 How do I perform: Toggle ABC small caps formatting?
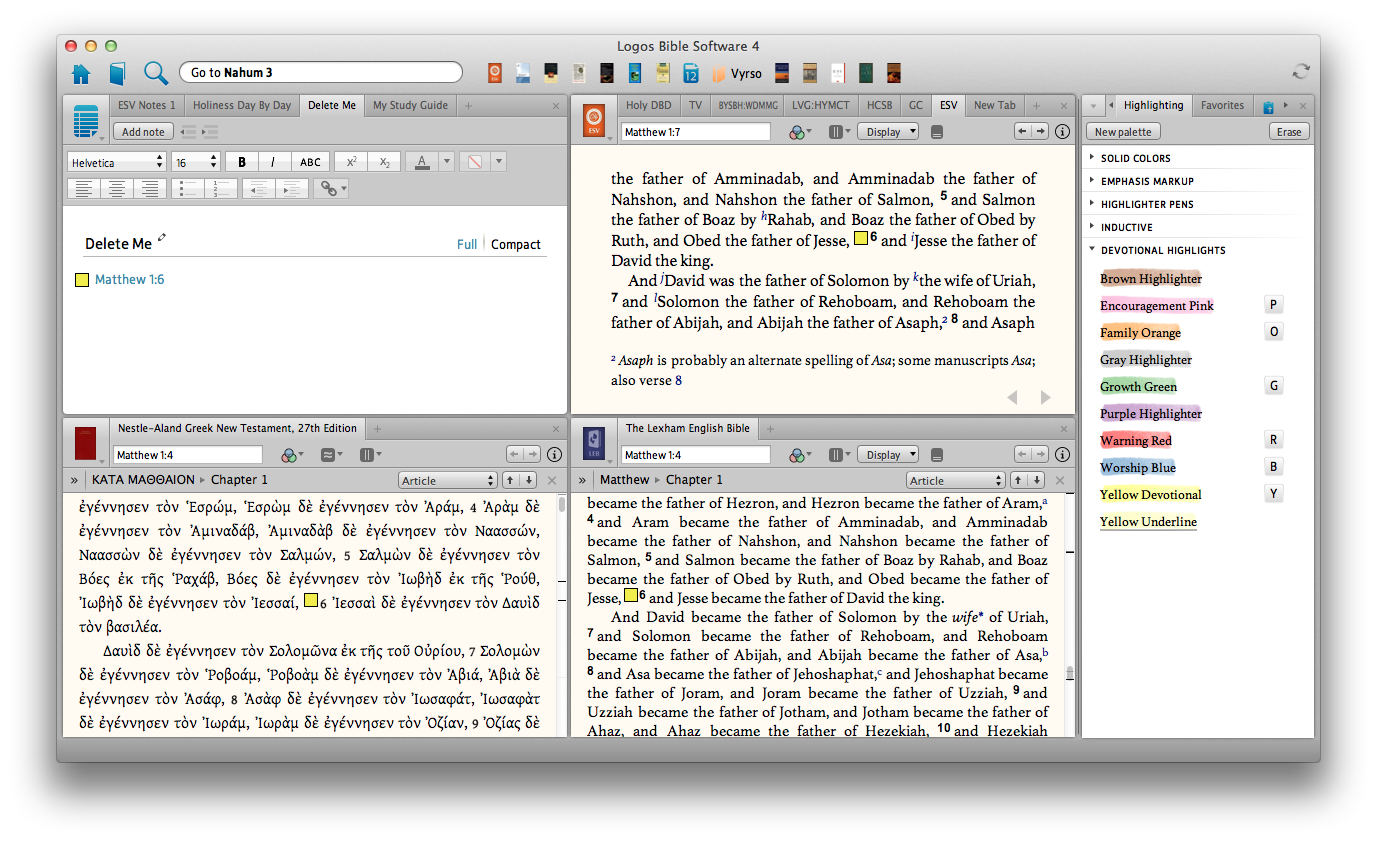[x=311, y=162]
